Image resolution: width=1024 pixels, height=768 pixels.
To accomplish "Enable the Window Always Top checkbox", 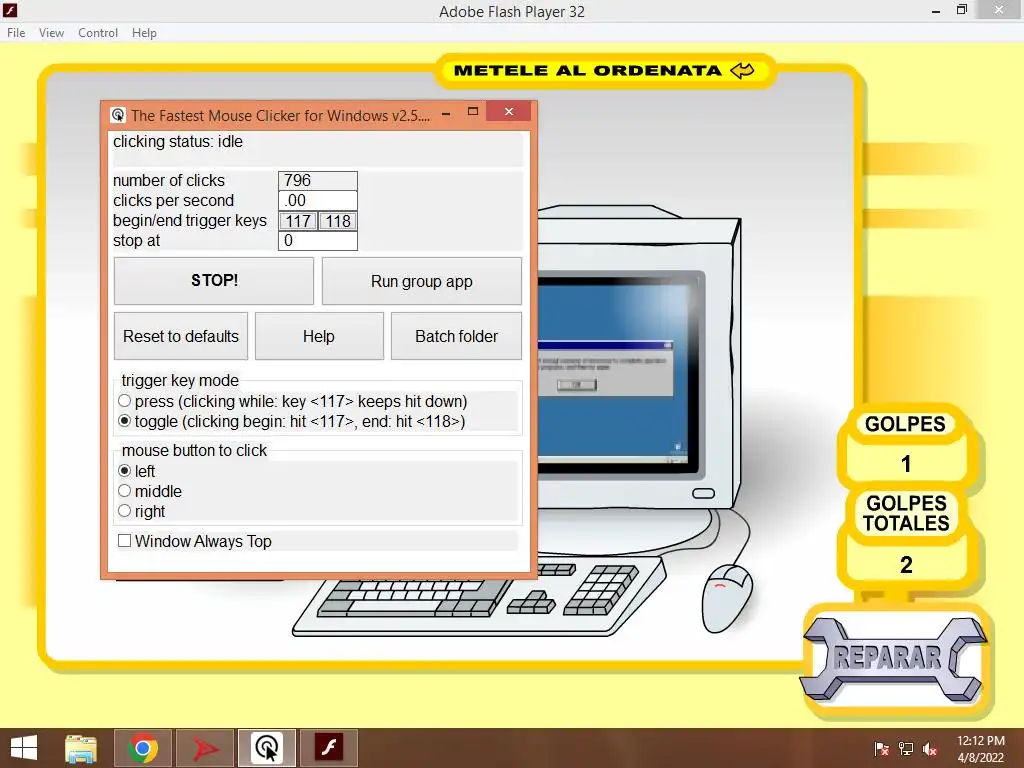I will coord(125,541).
